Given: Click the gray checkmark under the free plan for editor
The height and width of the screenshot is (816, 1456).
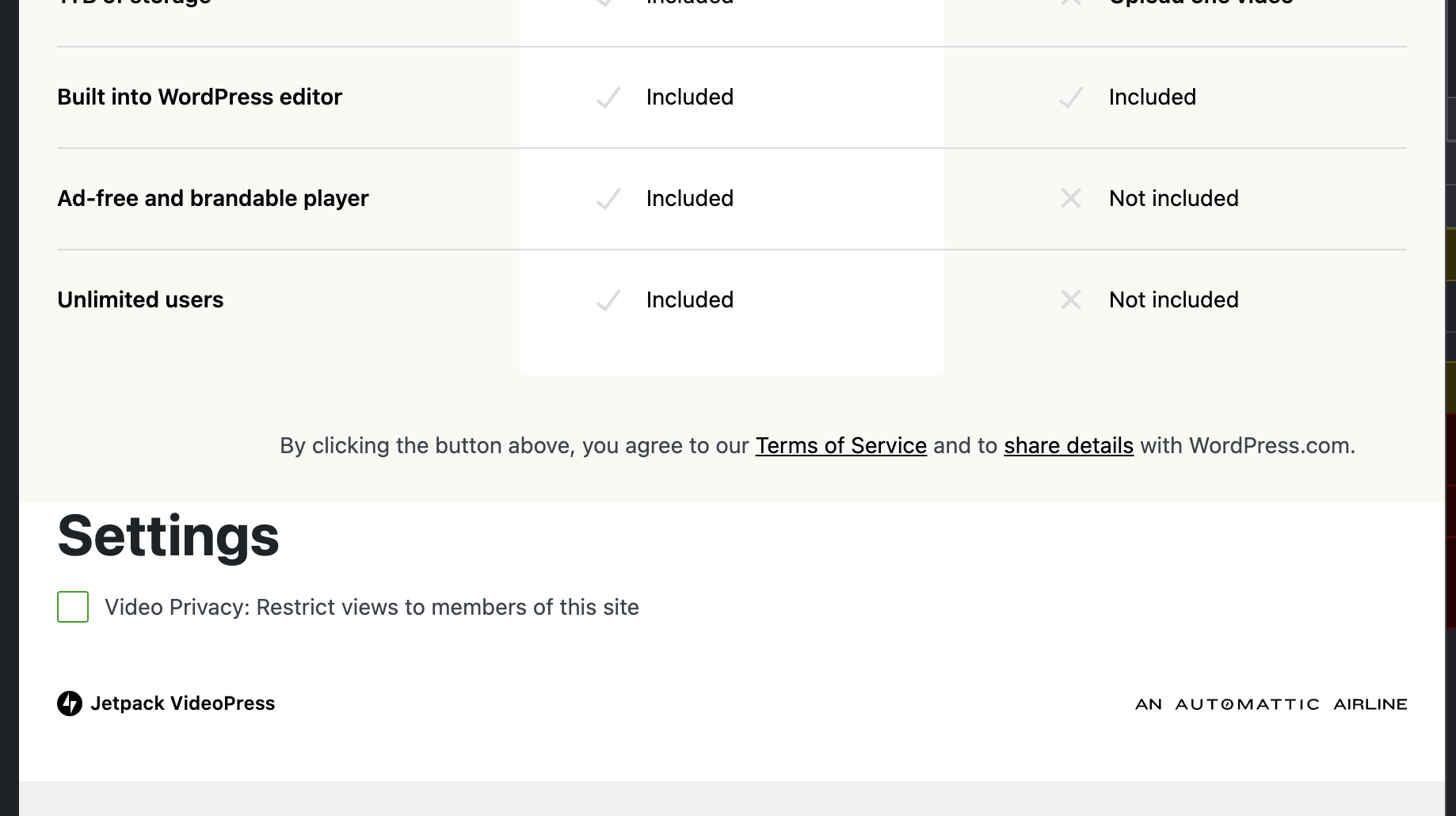Looking at the screenshot, I should point(1071,98).
